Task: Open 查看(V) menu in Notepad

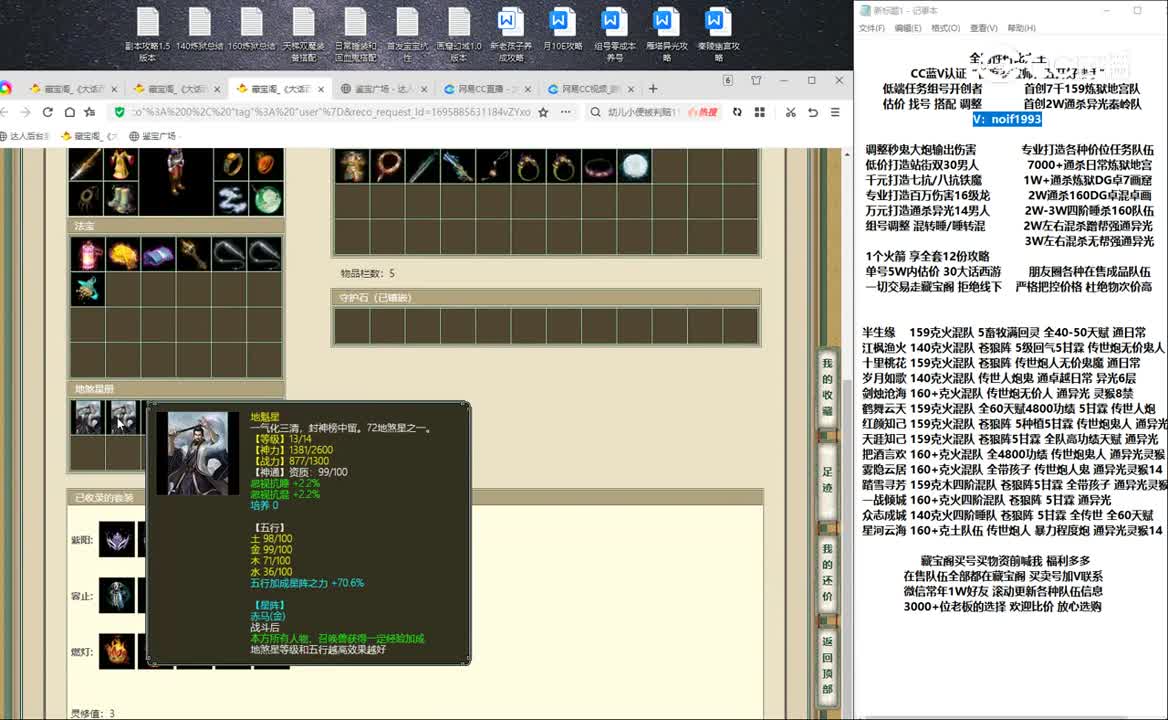Action: tap(983, 28)
